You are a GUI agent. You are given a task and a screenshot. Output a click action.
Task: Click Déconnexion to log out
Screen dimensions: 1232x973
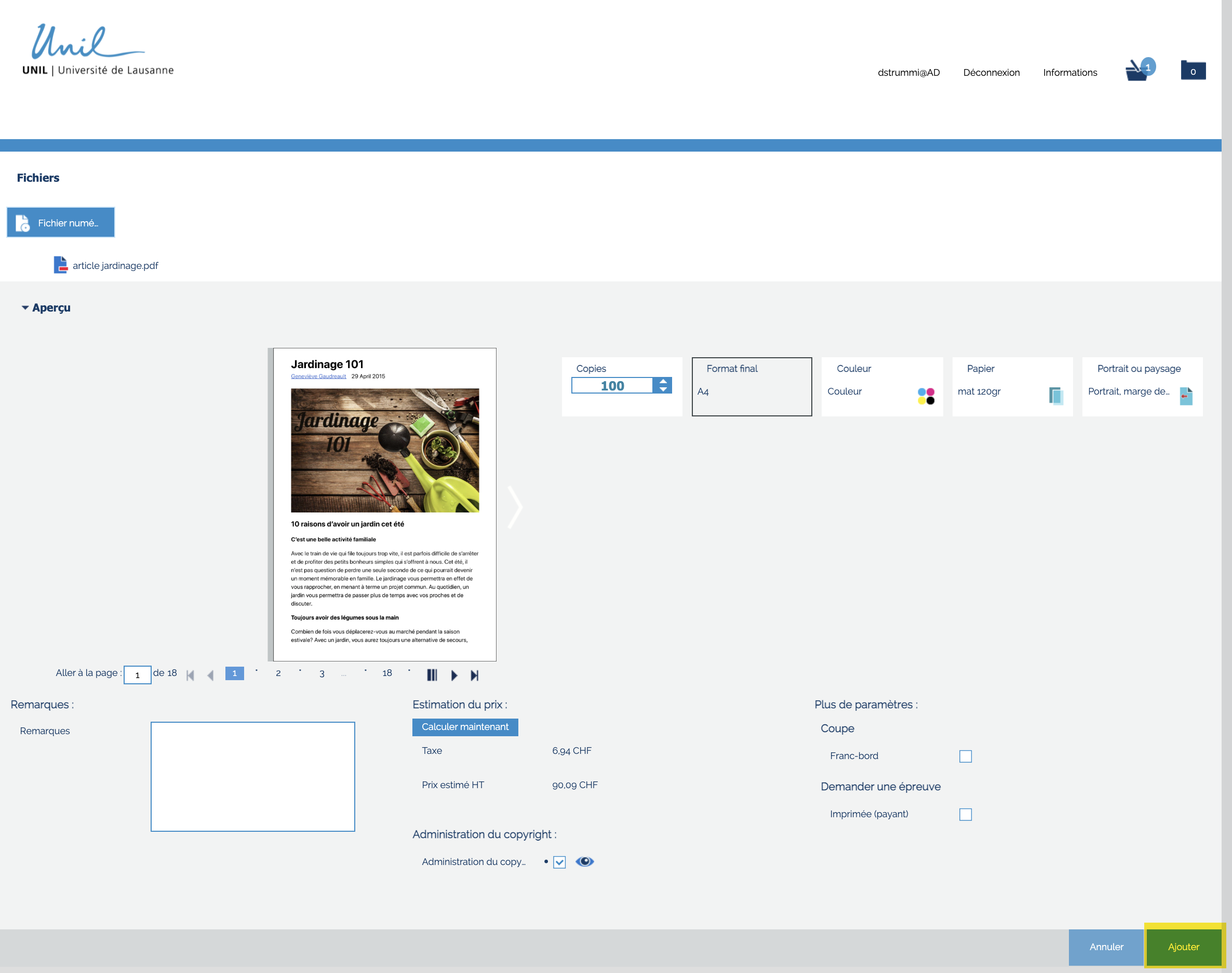(x=991, y=72)
